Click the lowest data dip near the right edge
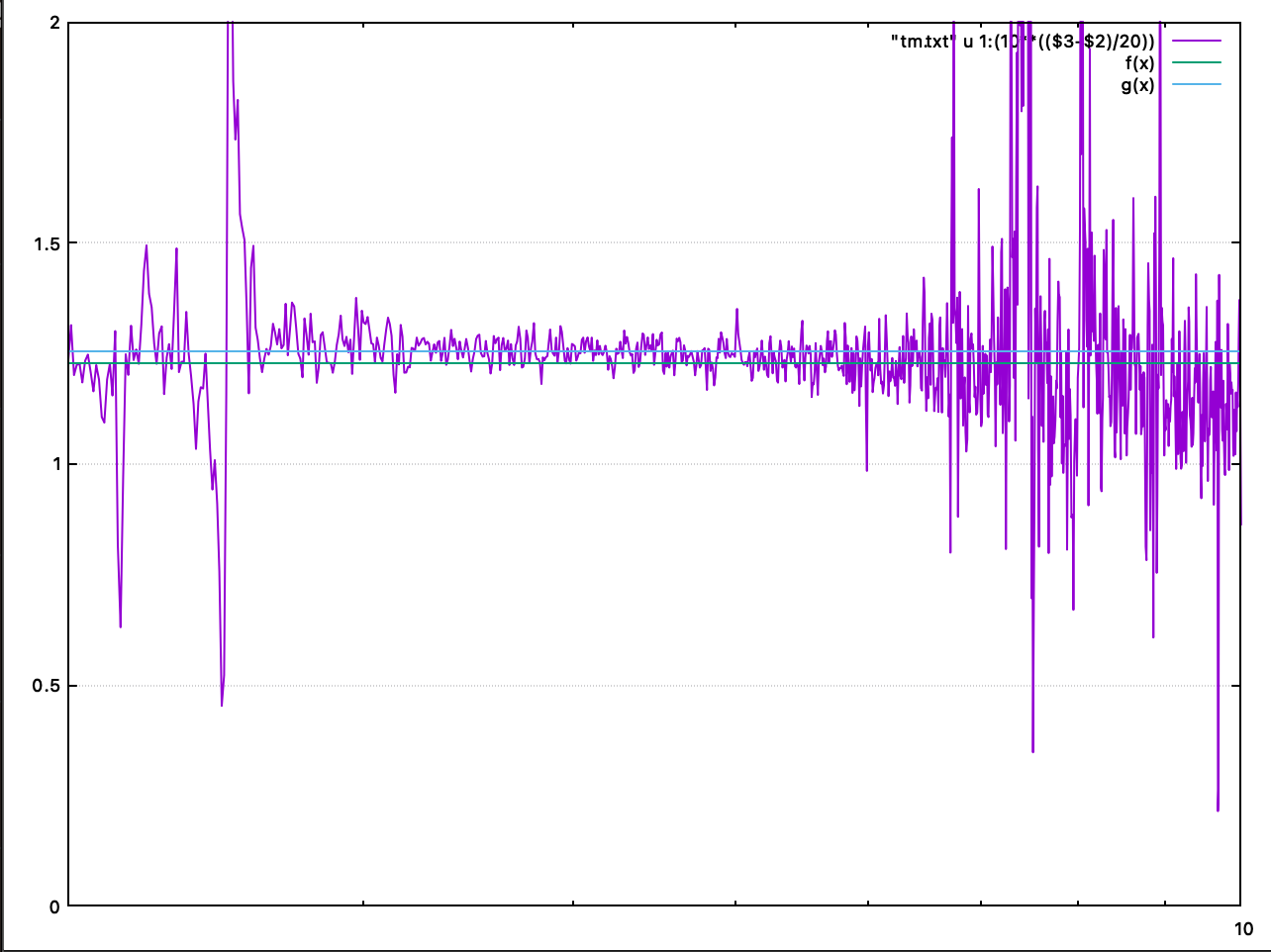 click(1218, 809)
